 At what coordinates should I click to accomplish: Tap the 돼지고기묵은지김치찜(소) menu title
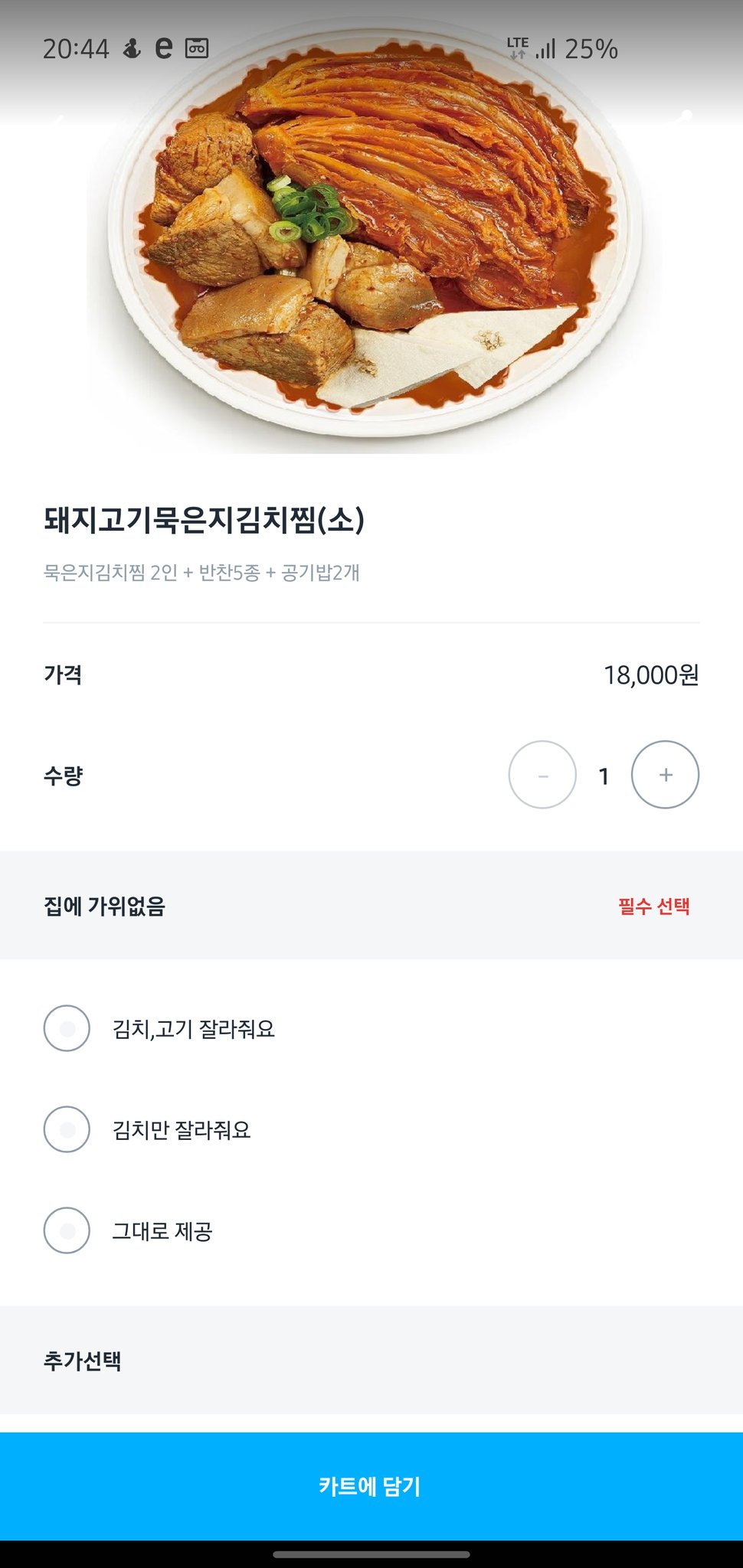pyautogui.click(x=204, y=521)
